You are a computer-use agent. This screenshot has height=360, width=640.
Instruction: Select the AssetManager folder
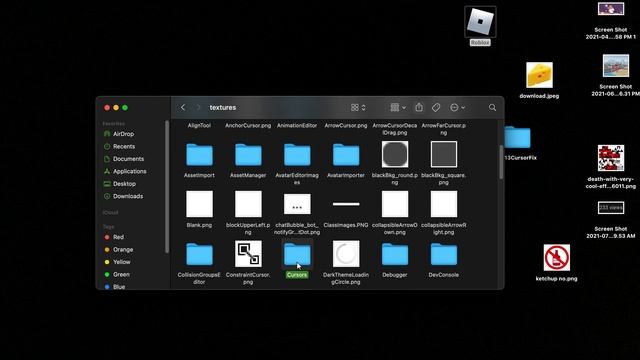point(248,155)
